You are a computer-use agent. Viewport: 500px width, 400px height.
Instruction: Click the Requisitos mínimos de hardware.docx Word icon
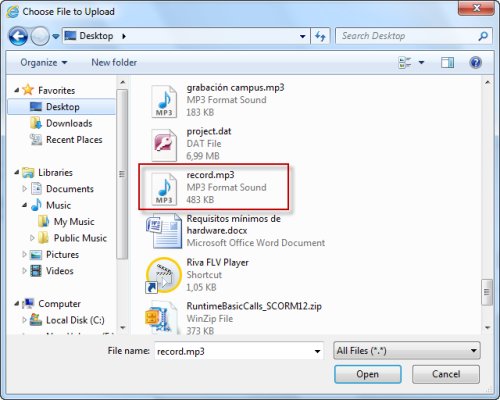pyautogui.click(x=164, y=232)
